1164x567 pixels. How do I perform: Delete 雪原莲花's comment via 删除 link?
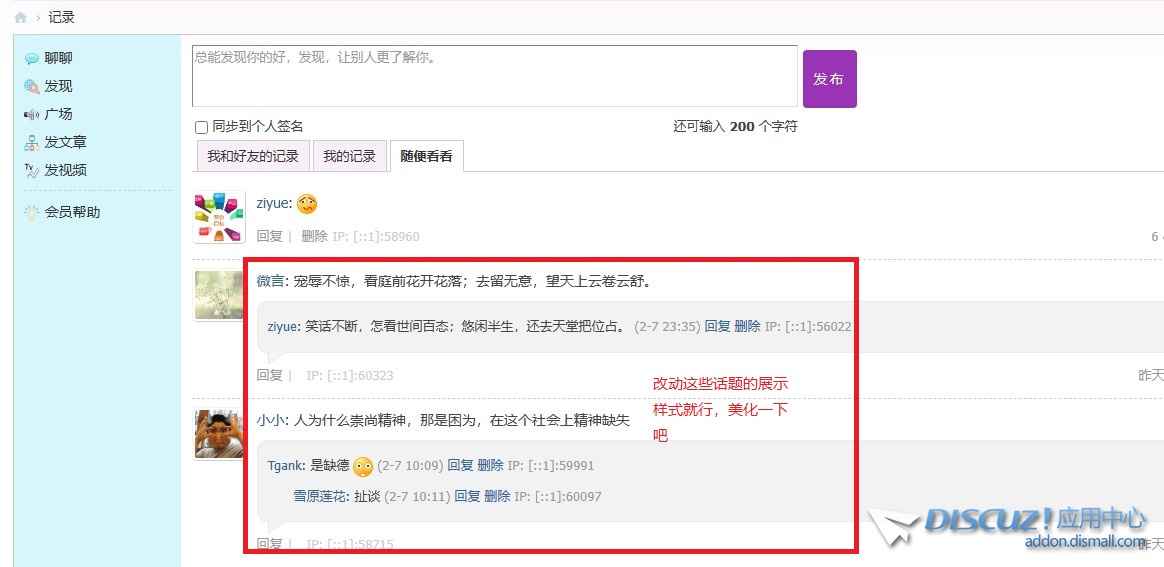pyautogui.click(x=497, y=497)
